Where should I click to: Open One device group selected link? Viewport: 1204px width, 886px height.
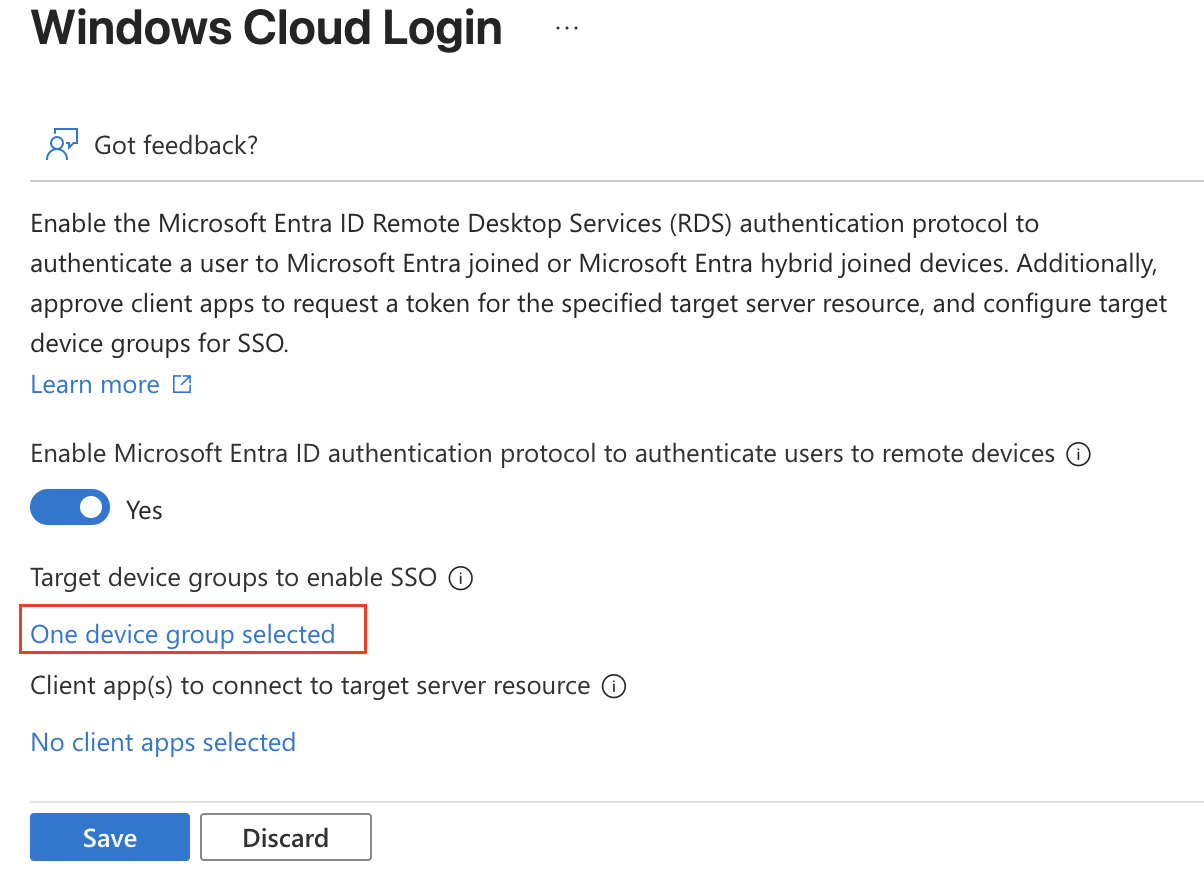coord(183,634)
